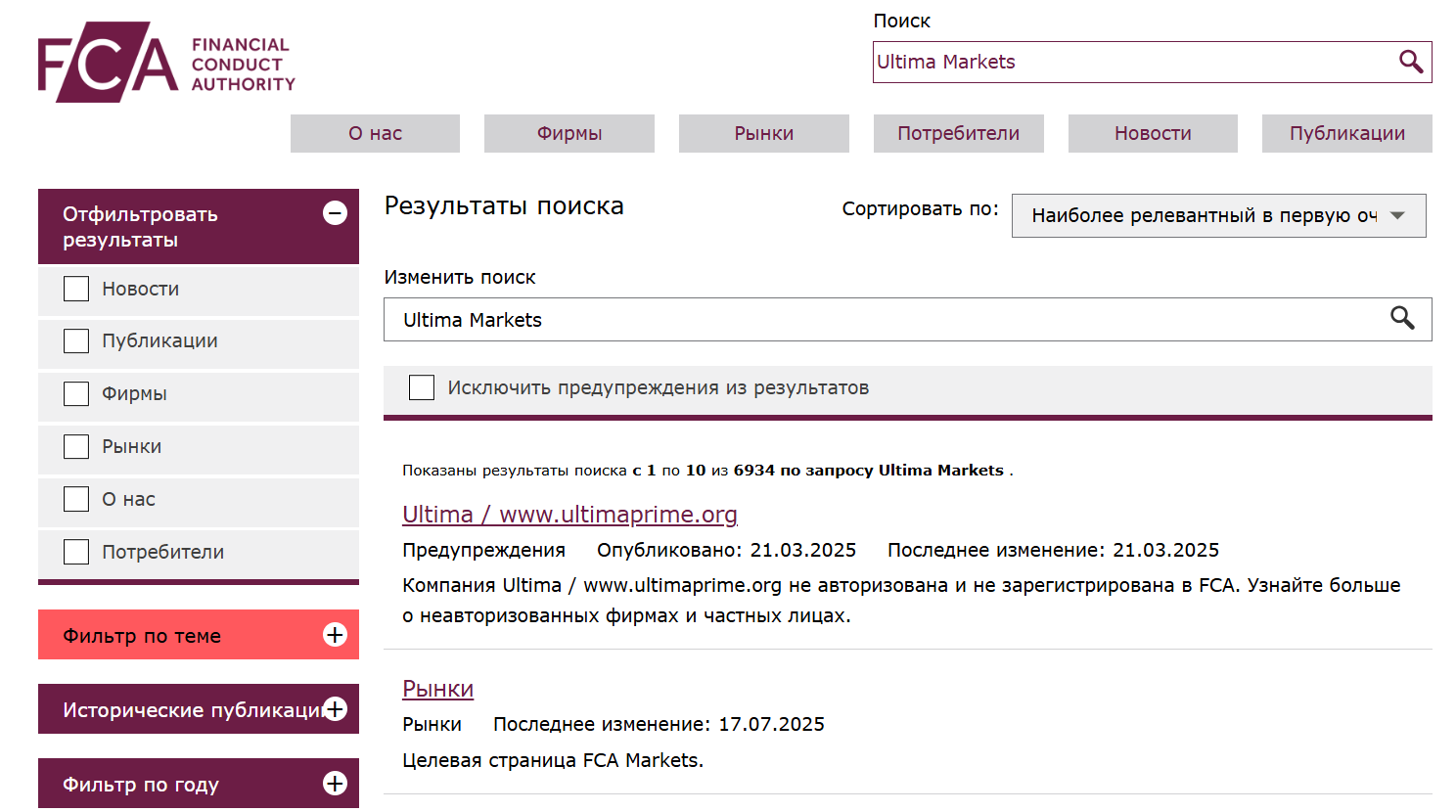Open the «Ultima / www.ultimaprime.org» warning link
The image size is (1456, 812).
(570, 514)
